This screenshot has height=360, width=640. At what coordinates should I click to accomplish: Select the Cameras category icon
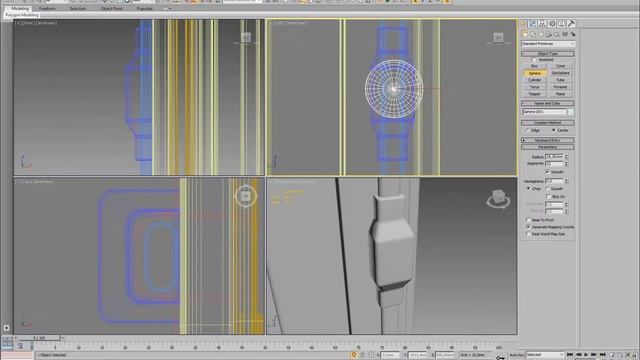pos(549,35)
